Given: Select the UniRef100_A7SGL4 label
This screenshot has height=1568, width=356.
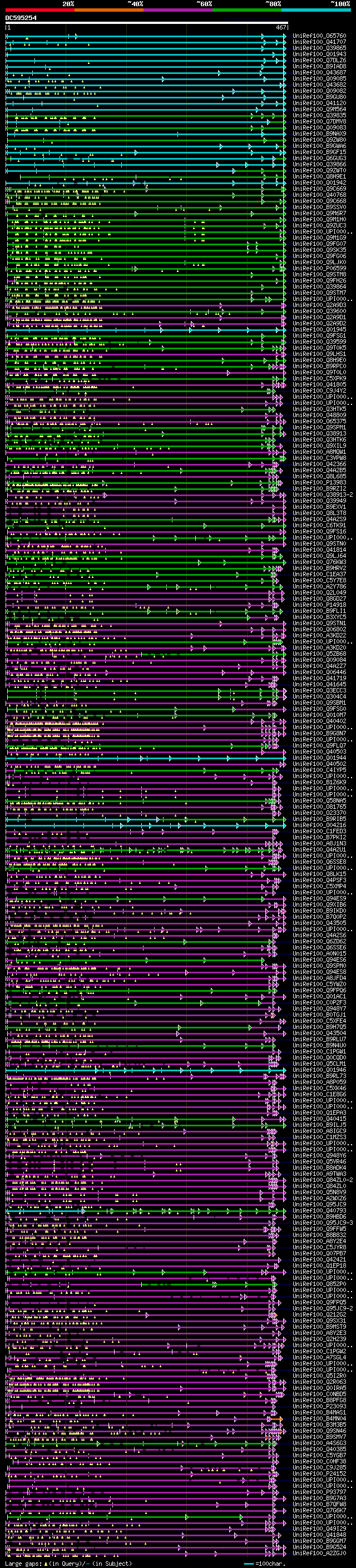Looking at the screenshot, I should point(319,1357).
